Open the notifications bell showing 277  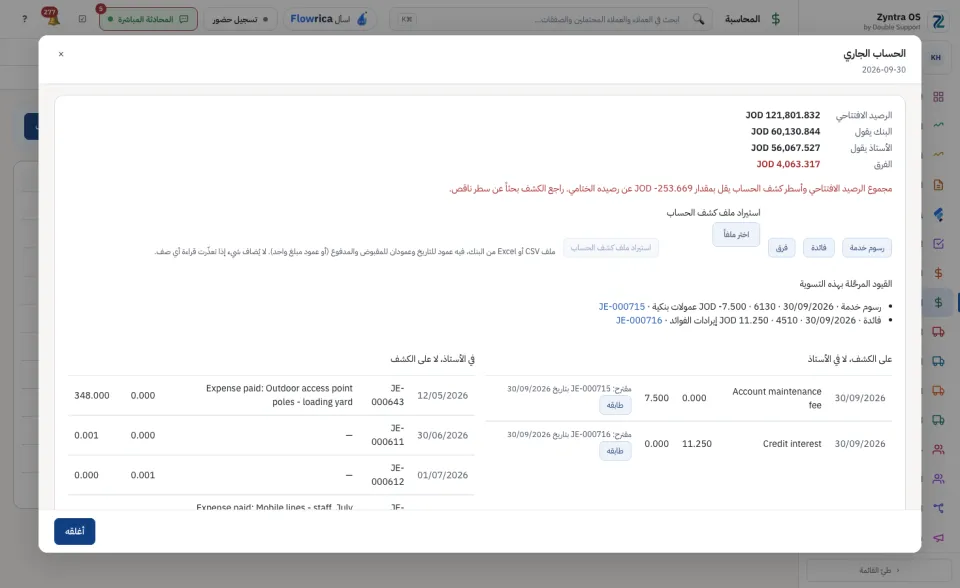(52, 17)
